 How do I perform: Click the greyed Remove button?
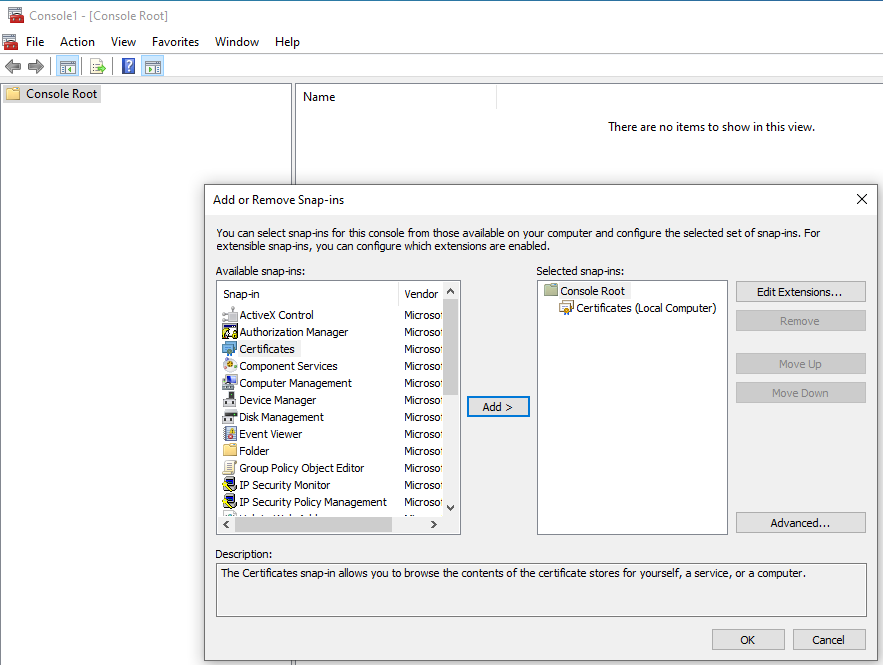coord(800,321)
